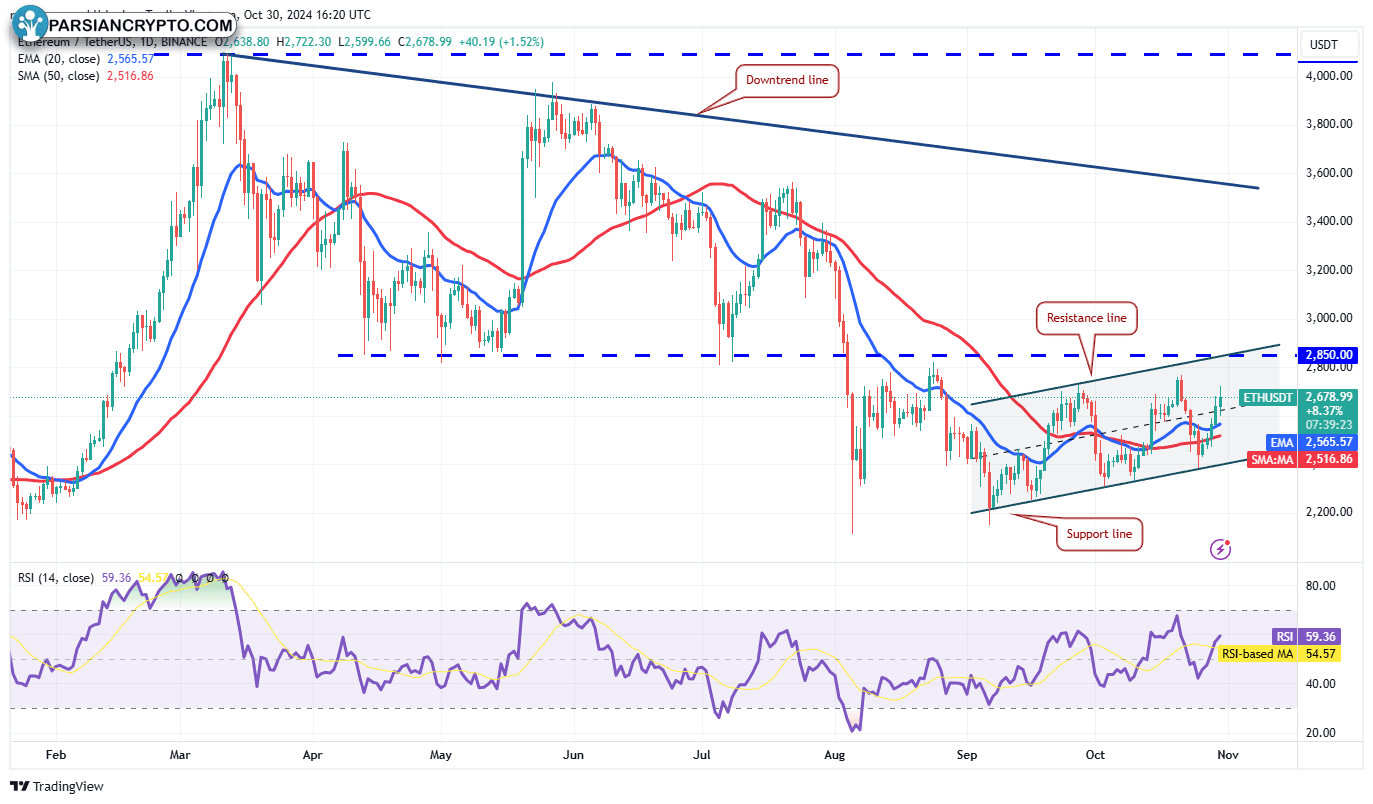Click the C2,678.99 close value in header
This screenshot has height=804, width=1373.
(x=424, y=43)
